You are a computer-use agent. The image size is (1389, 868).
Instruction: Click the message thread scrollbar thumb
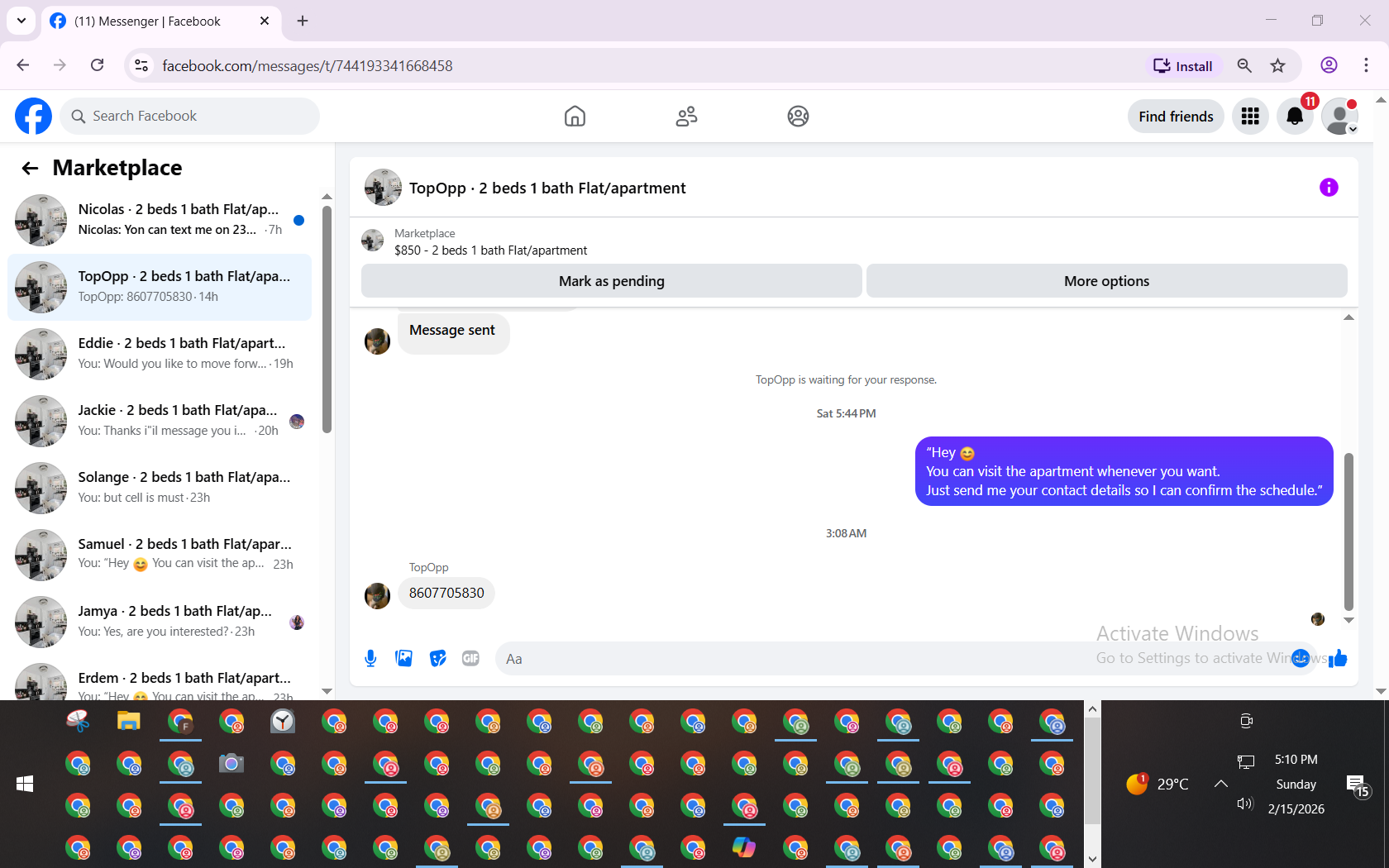pyautogui.click(x=1348, y=531)
